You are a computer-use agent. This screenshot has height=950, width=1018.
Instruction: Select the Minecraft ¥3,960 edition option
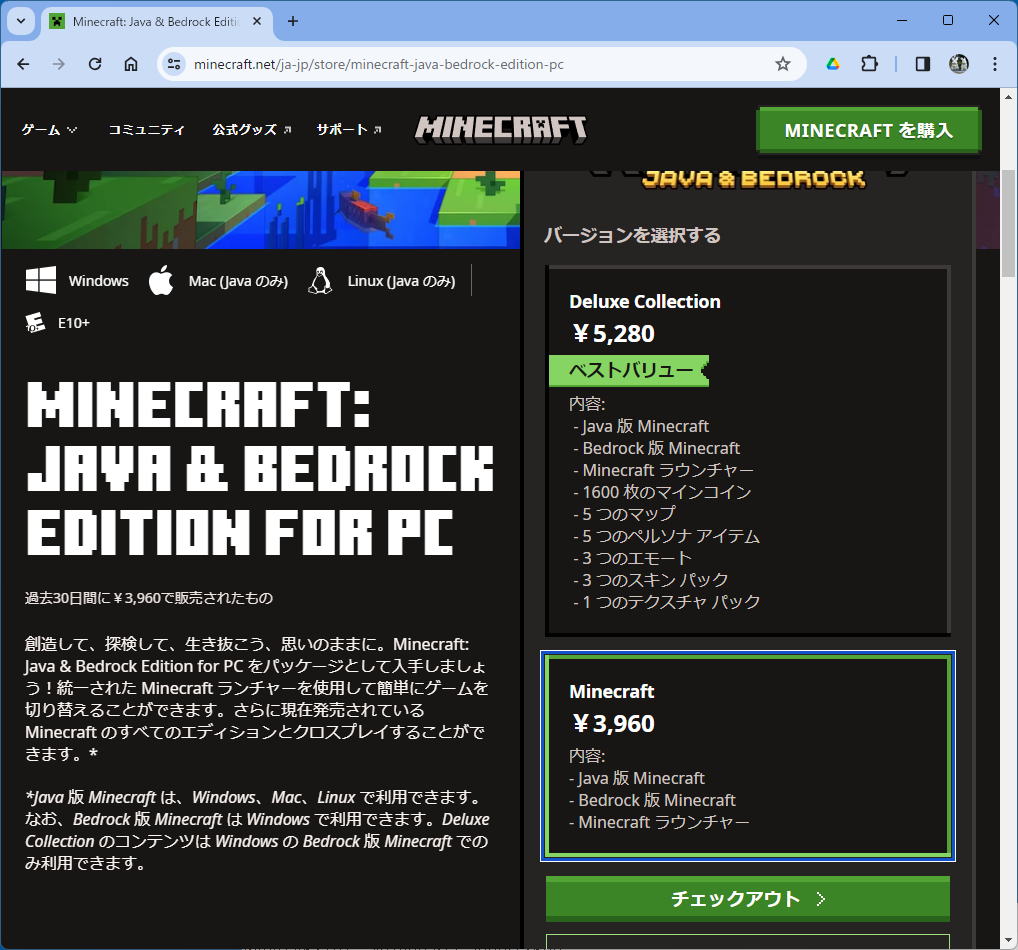pos(747,756)
